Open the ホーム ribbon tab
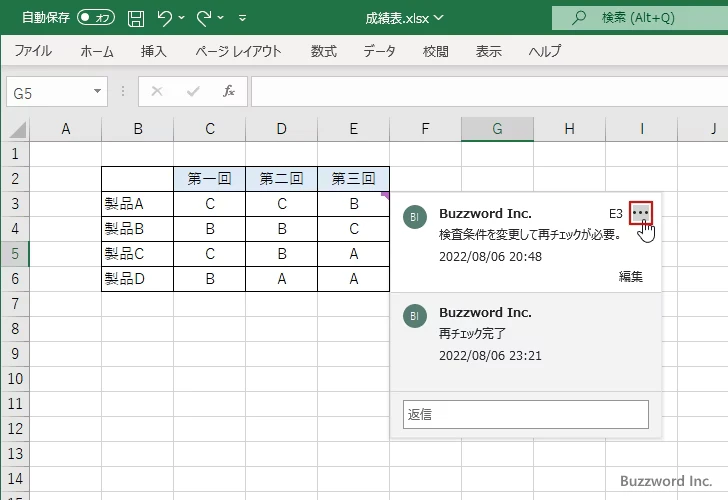This screenshot has height=500, width=728. click(x=97, y=51)
